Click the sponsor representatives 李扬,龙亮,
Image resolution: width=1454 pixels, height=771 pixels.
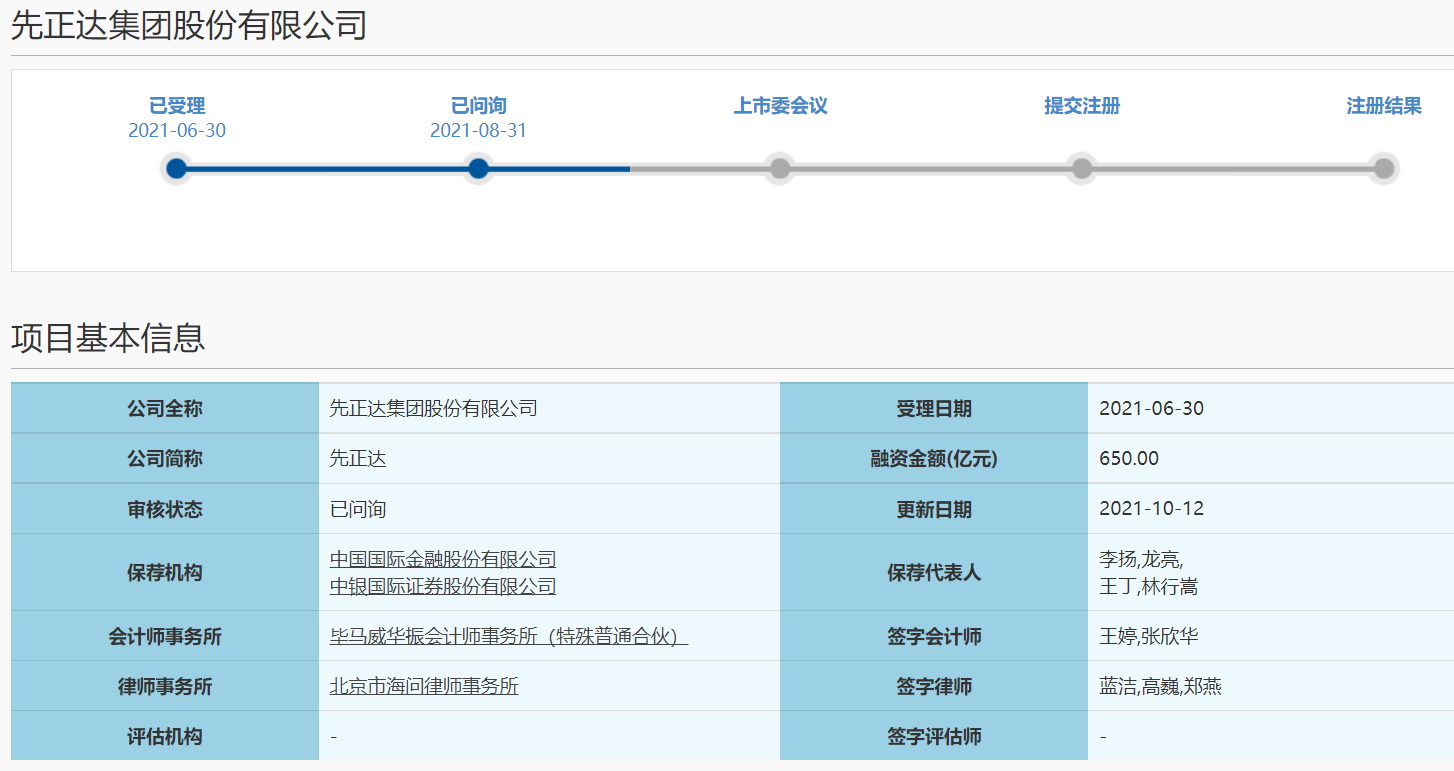click(x=1141, y=560)
